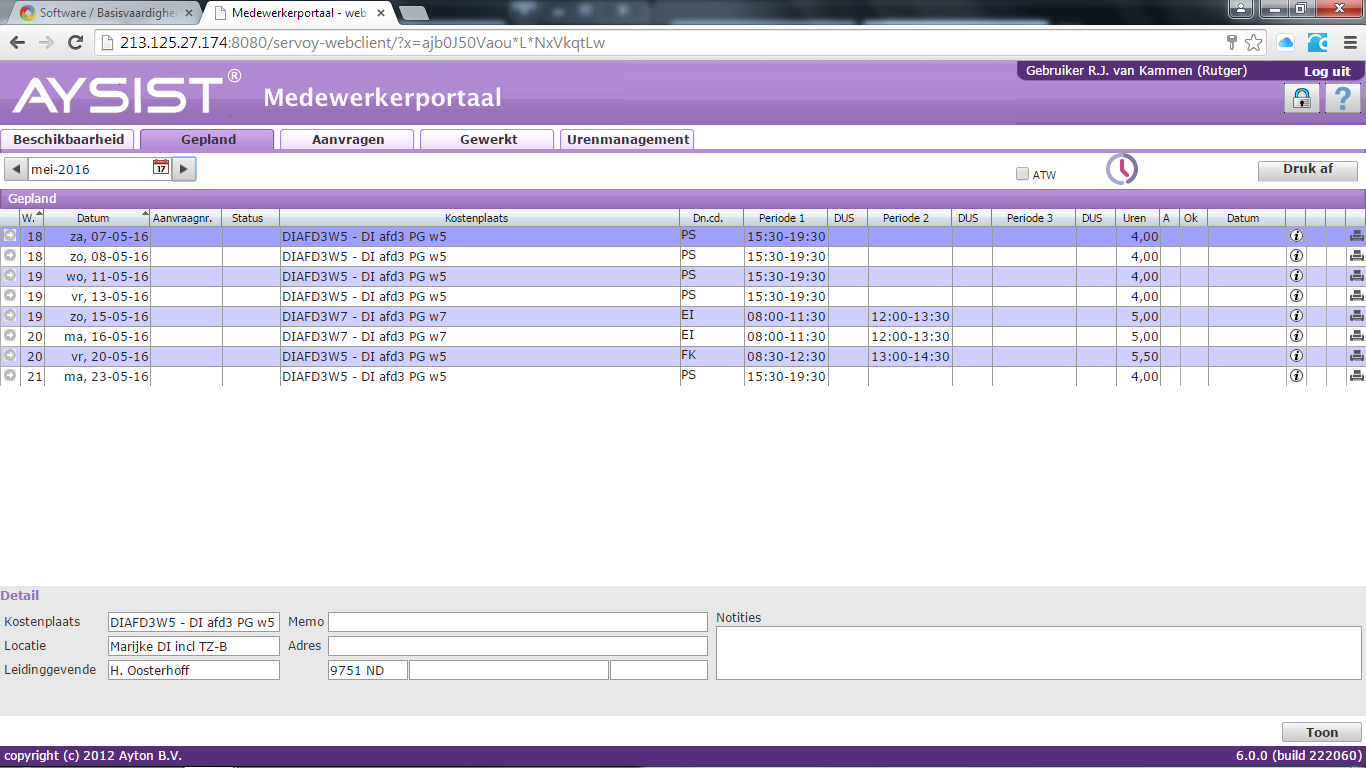Image resolution: width=1366 pixels, height=768 pixels.
Task: Enable the ATW checkbox
Action: click(1022, 174)
